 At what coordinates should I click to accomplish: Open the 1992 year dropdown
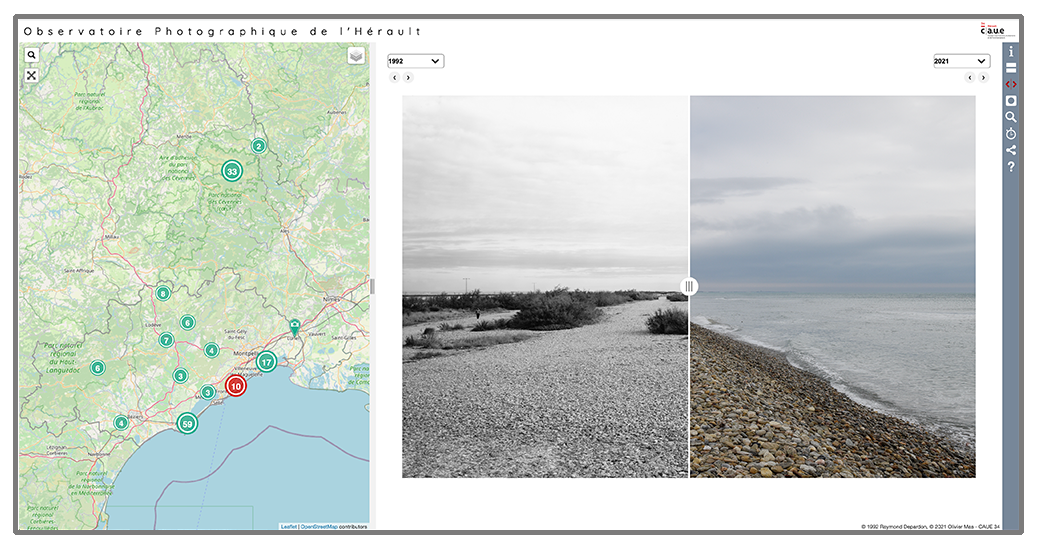415,61
